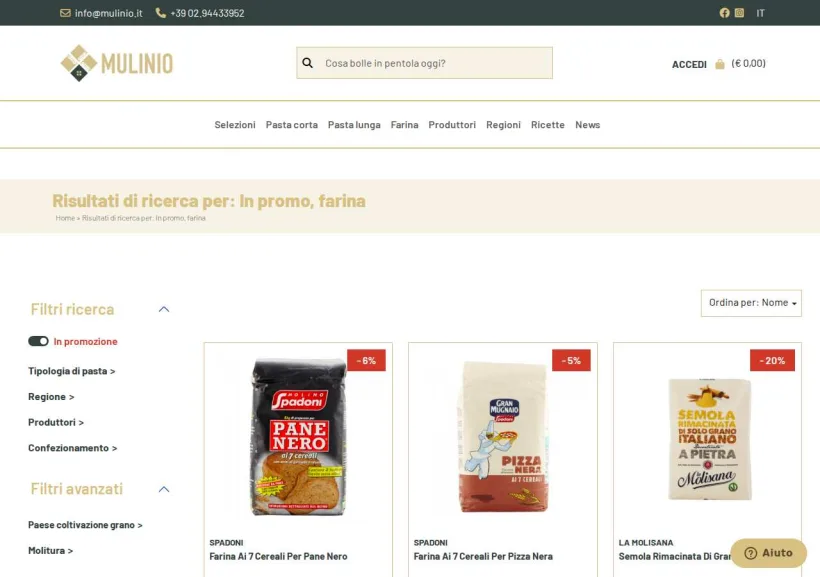The width and height of the screenshot is (820, 577).
Task: Click the phone handset icon
Action: coord(161,13)
